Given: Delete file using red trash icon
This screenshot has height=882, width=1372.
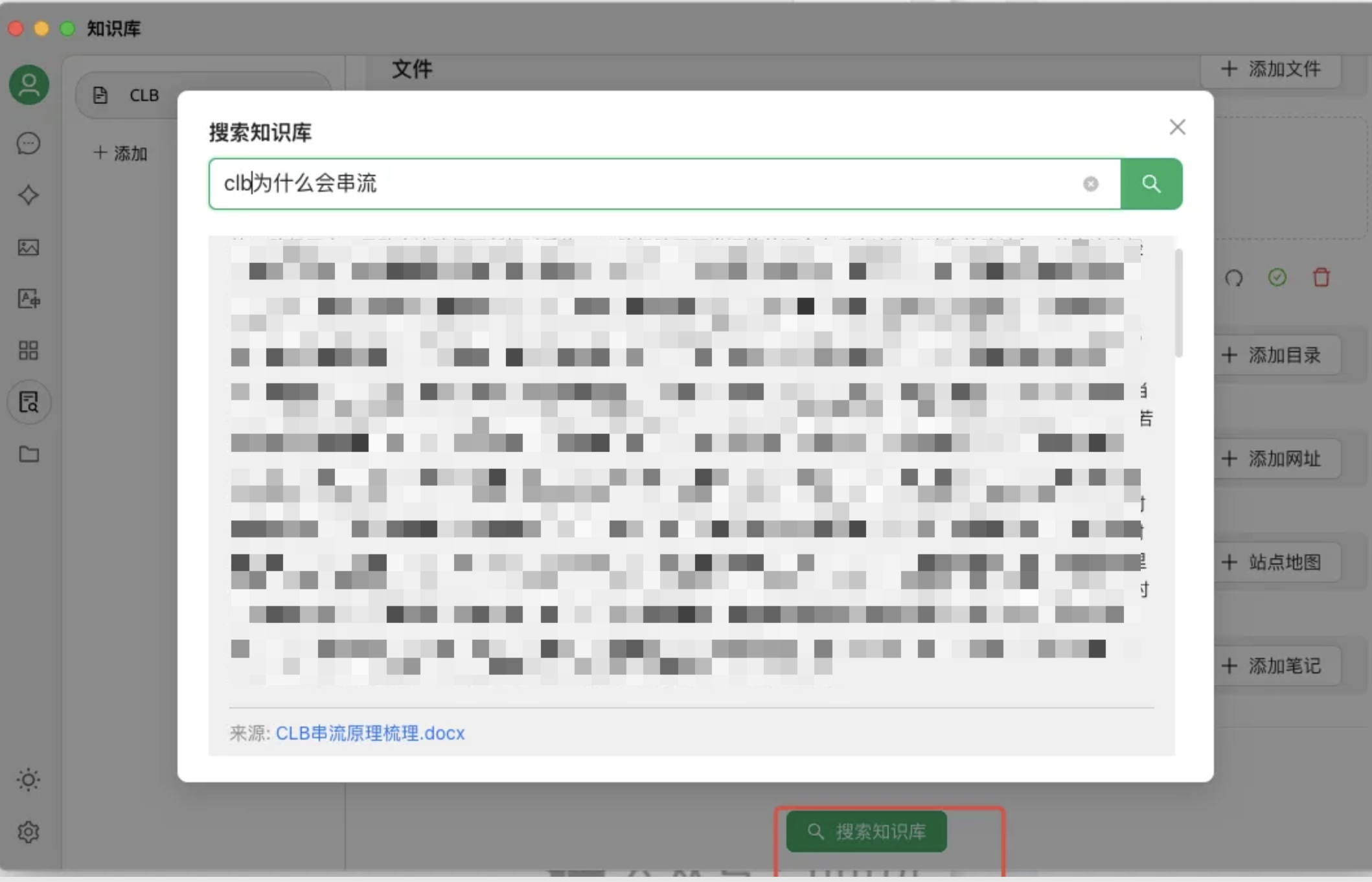Looking at the screenshot, I should [1321, 278].
